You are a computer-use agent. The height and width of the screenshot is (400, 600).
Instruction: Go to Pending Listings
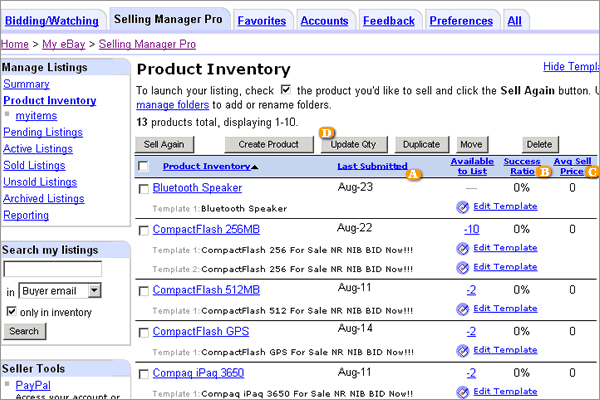43,132
